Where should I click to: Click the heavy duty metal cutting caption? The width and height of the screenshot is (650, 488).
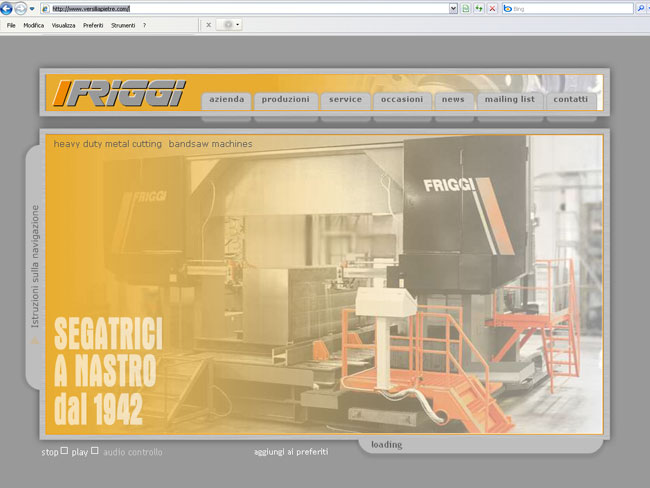click(107, 144)
